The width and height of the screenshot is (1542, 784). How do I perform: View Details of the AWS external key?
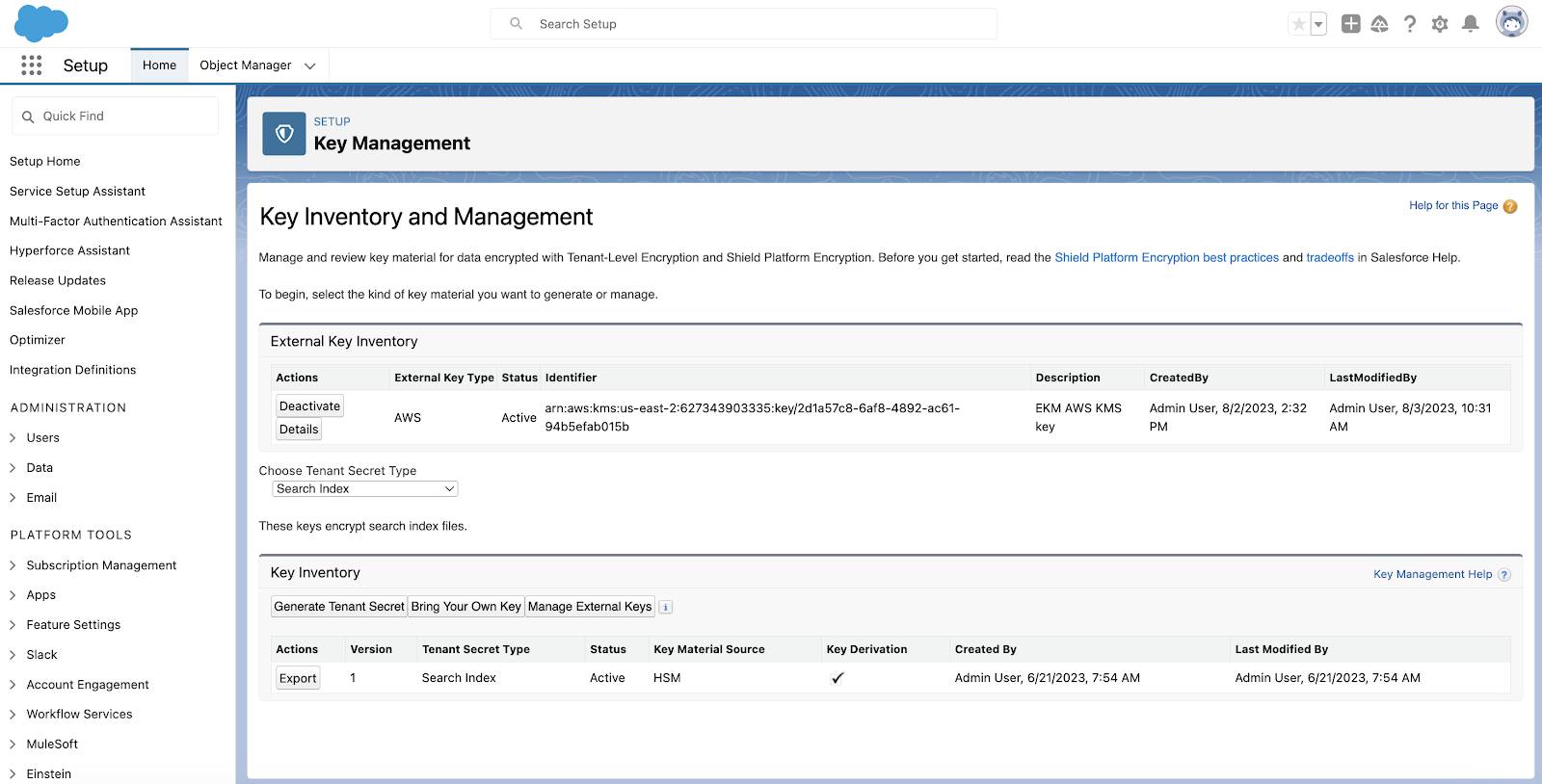point(299,430)
